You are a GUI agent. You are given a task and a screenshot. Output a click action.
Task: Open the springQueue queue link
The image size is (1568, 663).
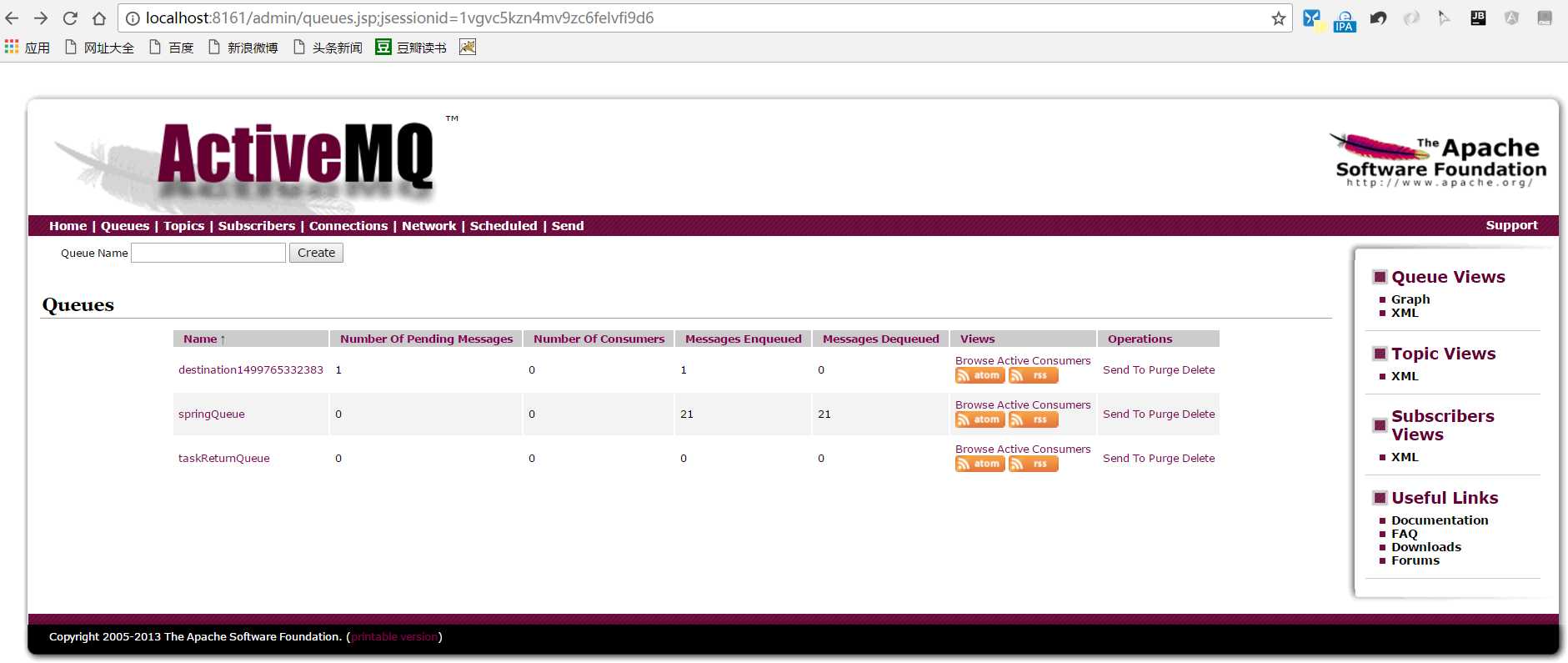click(212, 414)
